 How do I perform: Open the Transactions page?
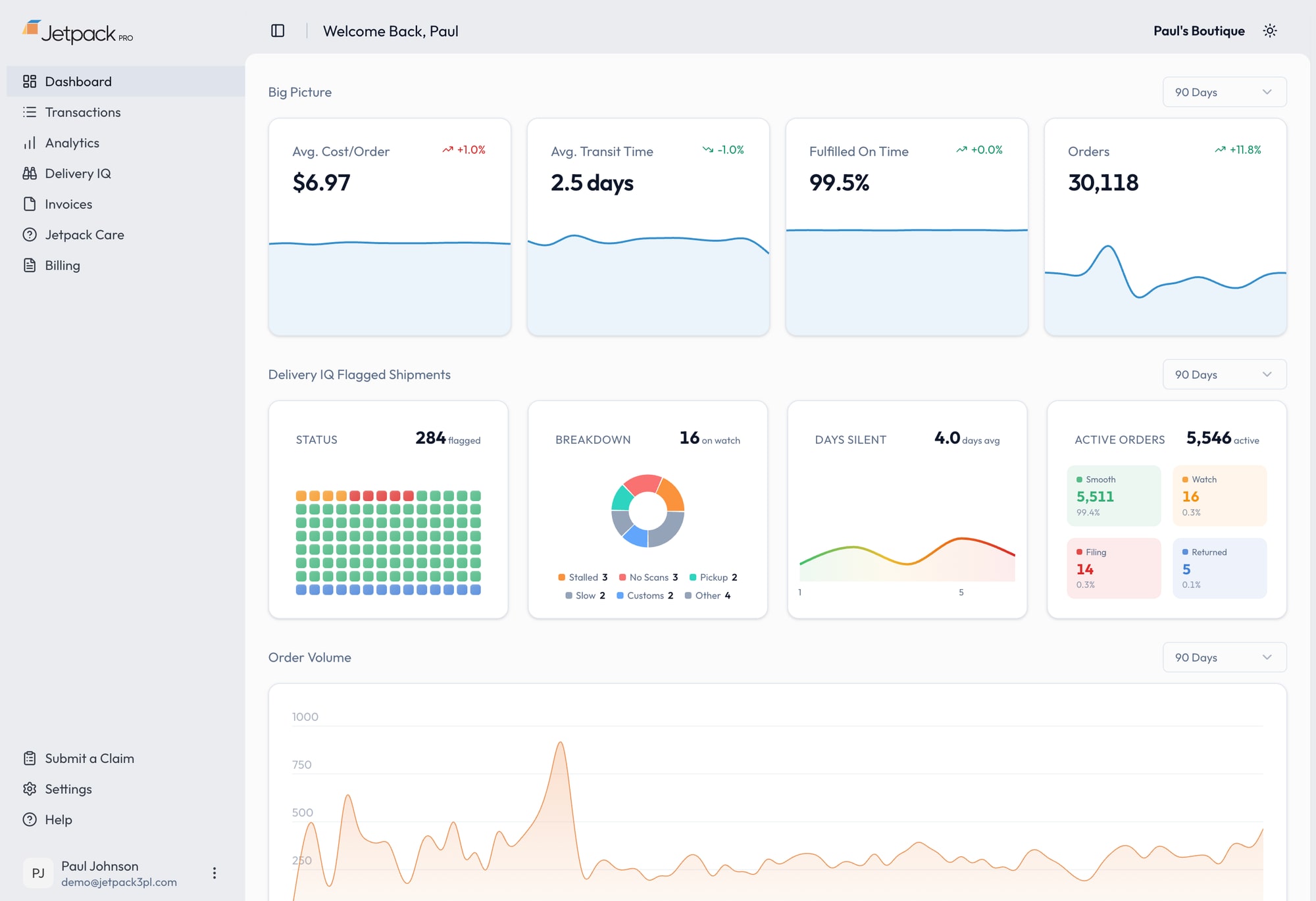pyautogui.click(x=126, y=112)
